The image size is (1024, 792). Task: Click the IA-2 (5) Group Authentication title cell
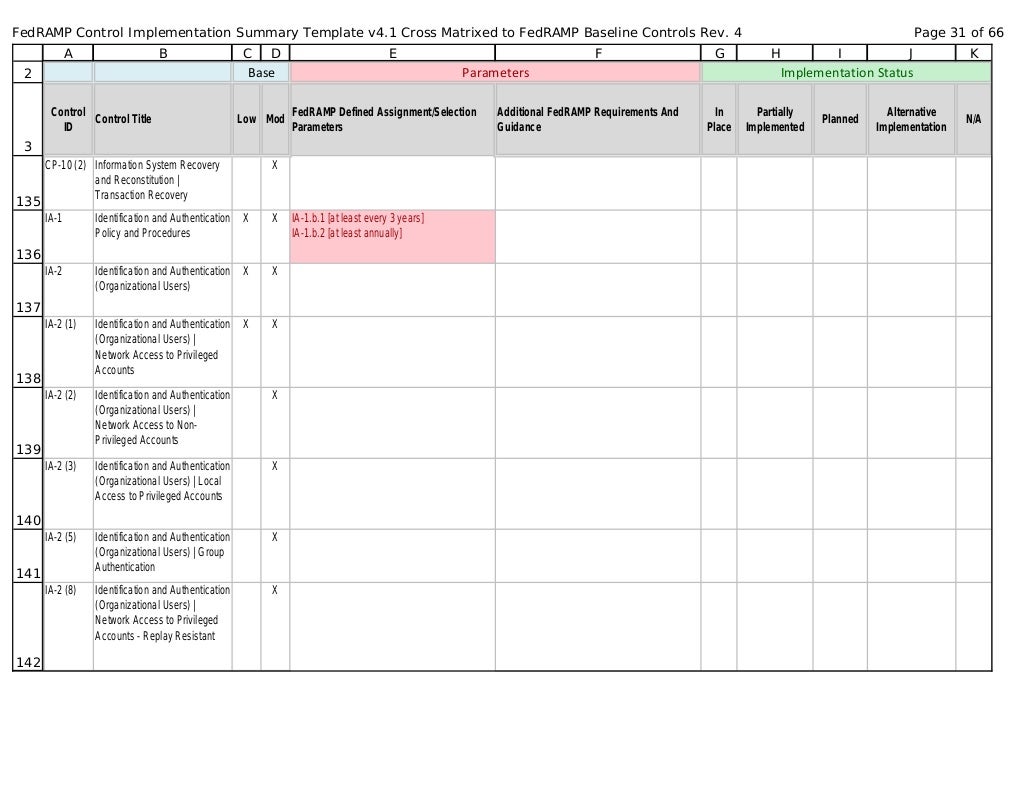pyautogui.click(x=163, y=556)
